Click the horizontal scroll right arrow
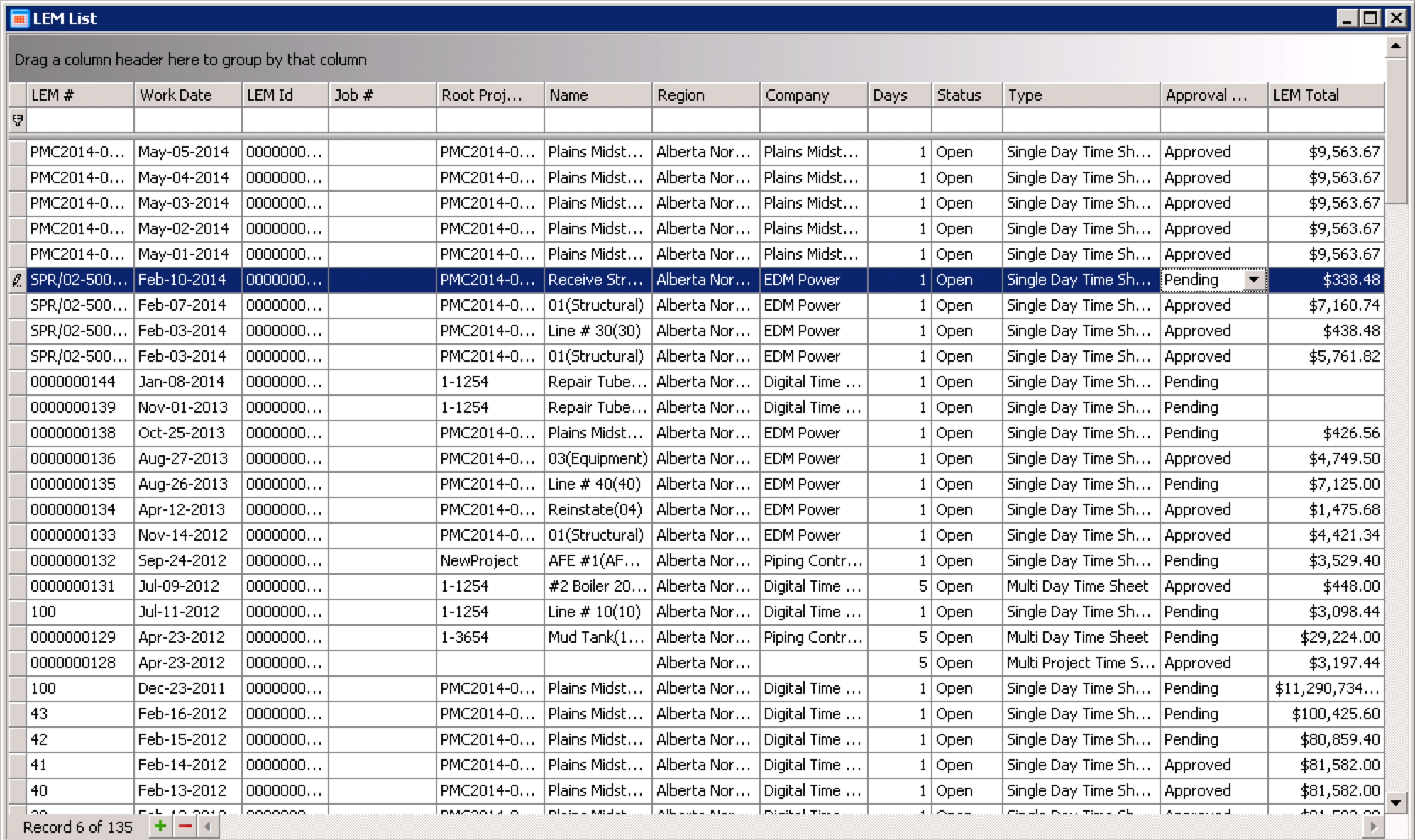The width and height of the screenshot is (1415, 840). coord(1373,826)
